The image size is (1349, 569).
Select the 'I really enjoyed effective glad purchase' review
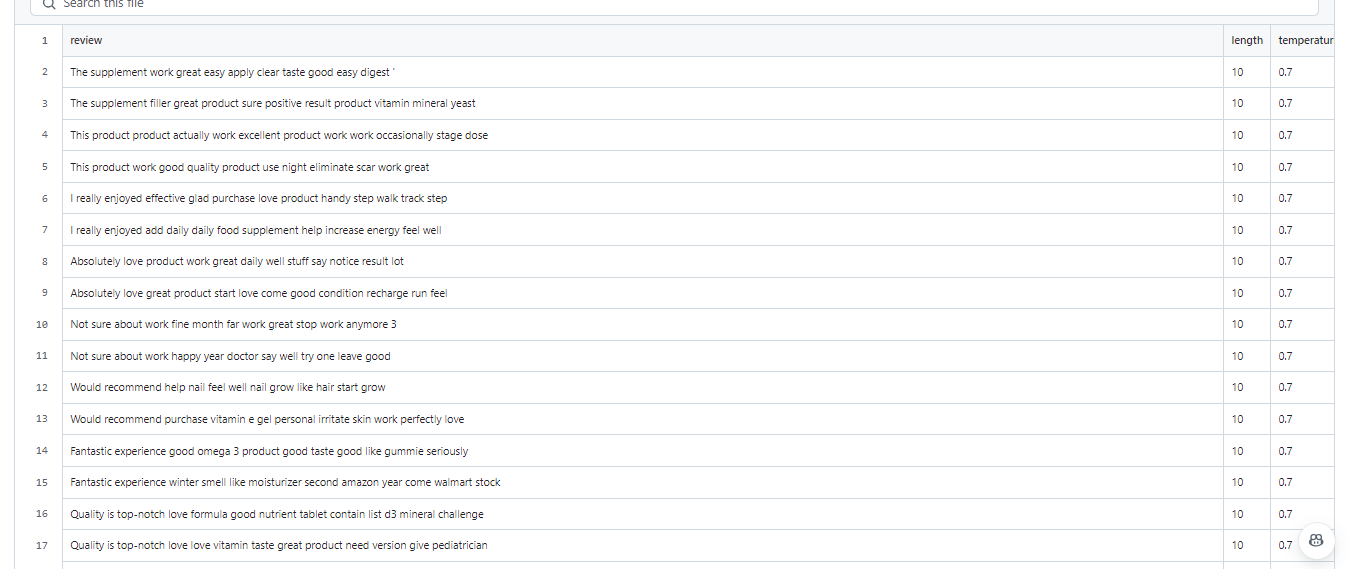tap(259, 198)
